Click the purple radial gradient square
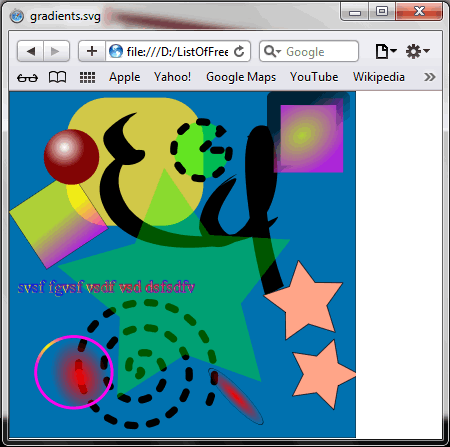 [308, 139]
